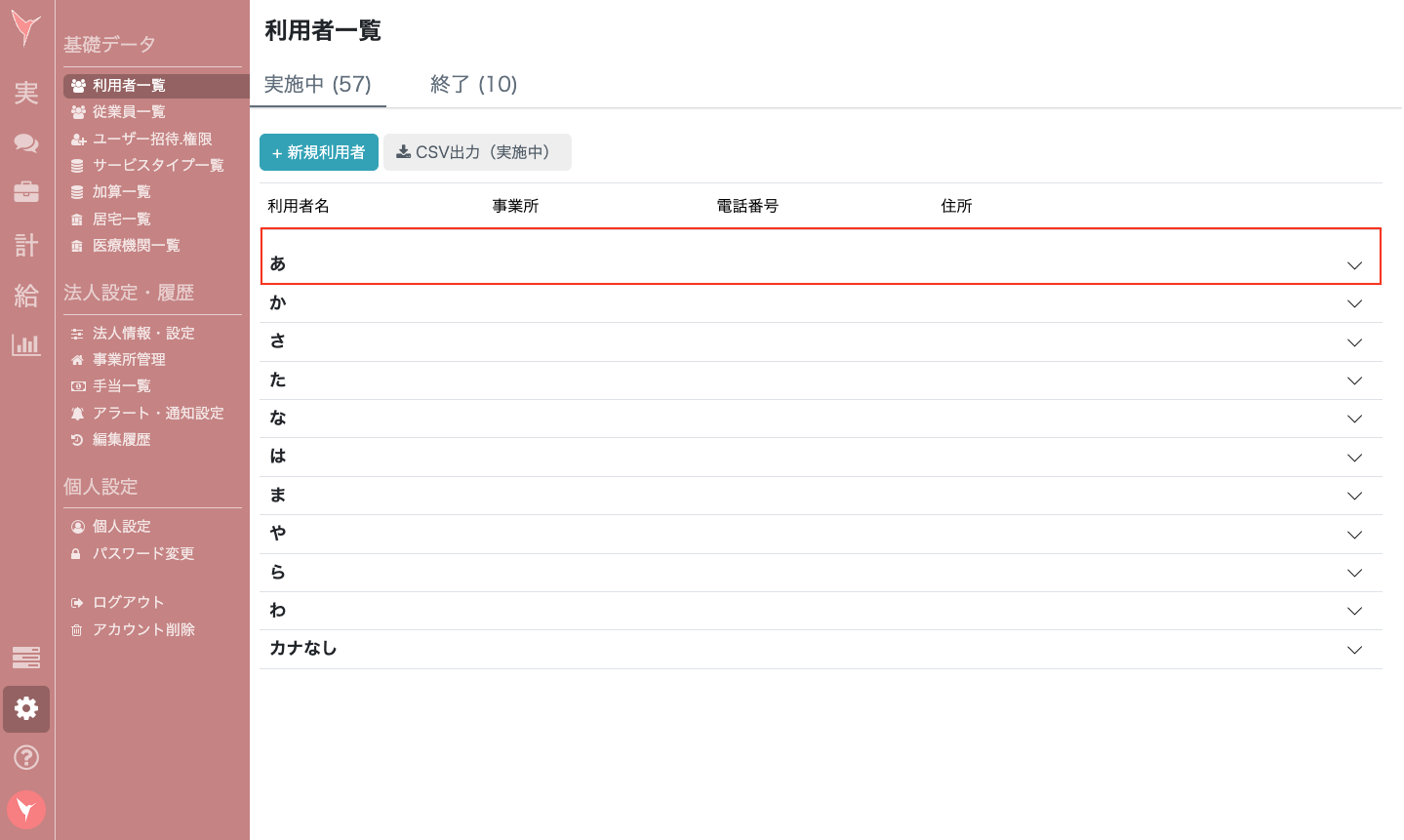Click CSV出力（実施中）button
Screen dimensions: 1404x840
coord(477,152)
